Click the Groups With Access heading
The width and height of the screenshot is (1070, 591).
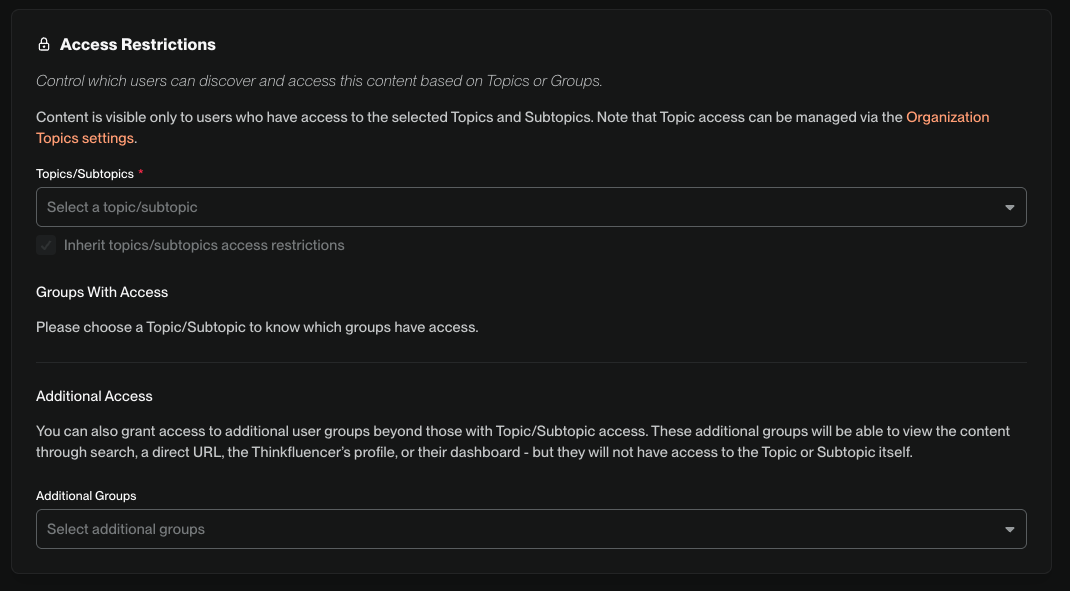(x=102, y=292)
